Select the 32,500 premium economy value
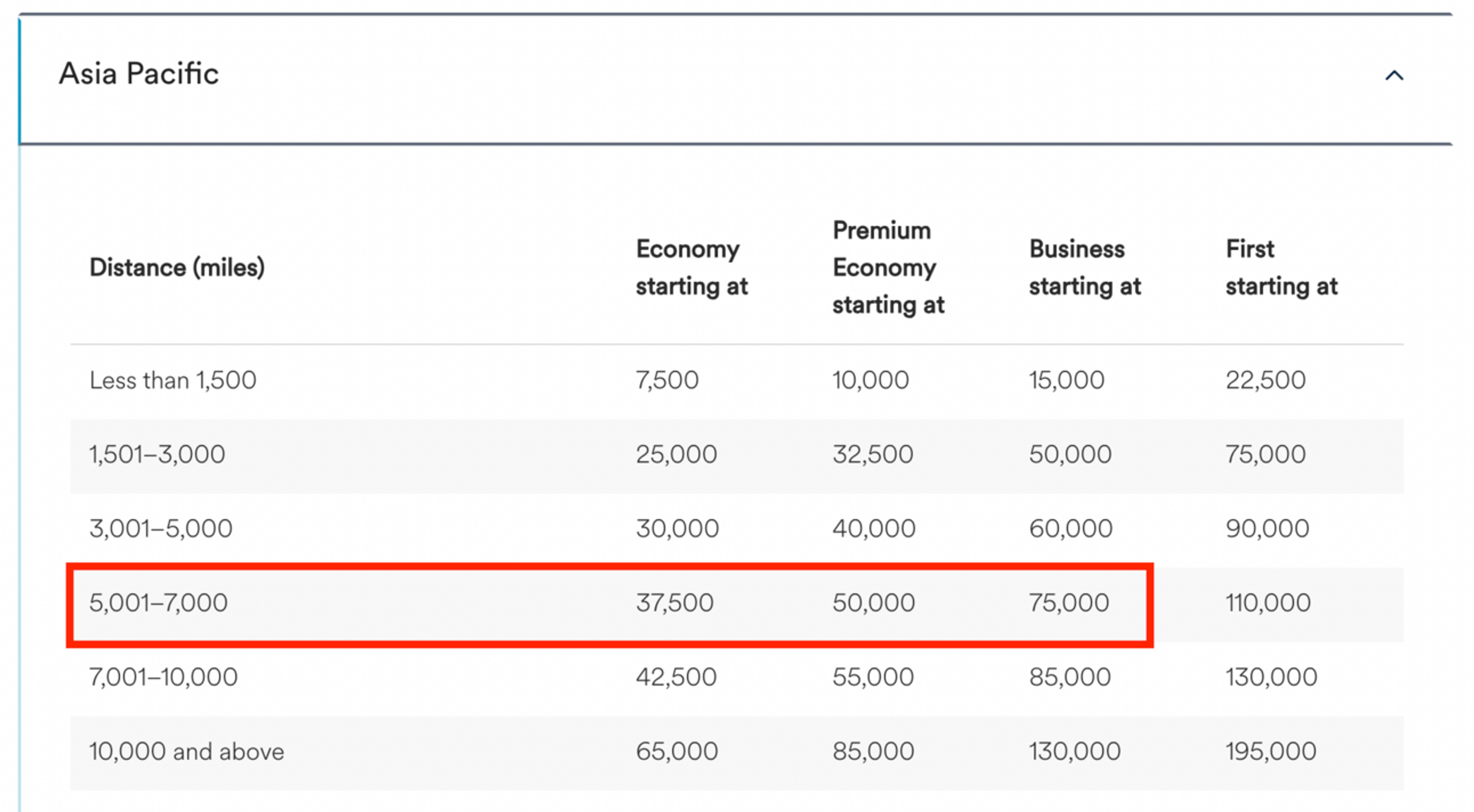1474x812 pixels. click(873, 455)
